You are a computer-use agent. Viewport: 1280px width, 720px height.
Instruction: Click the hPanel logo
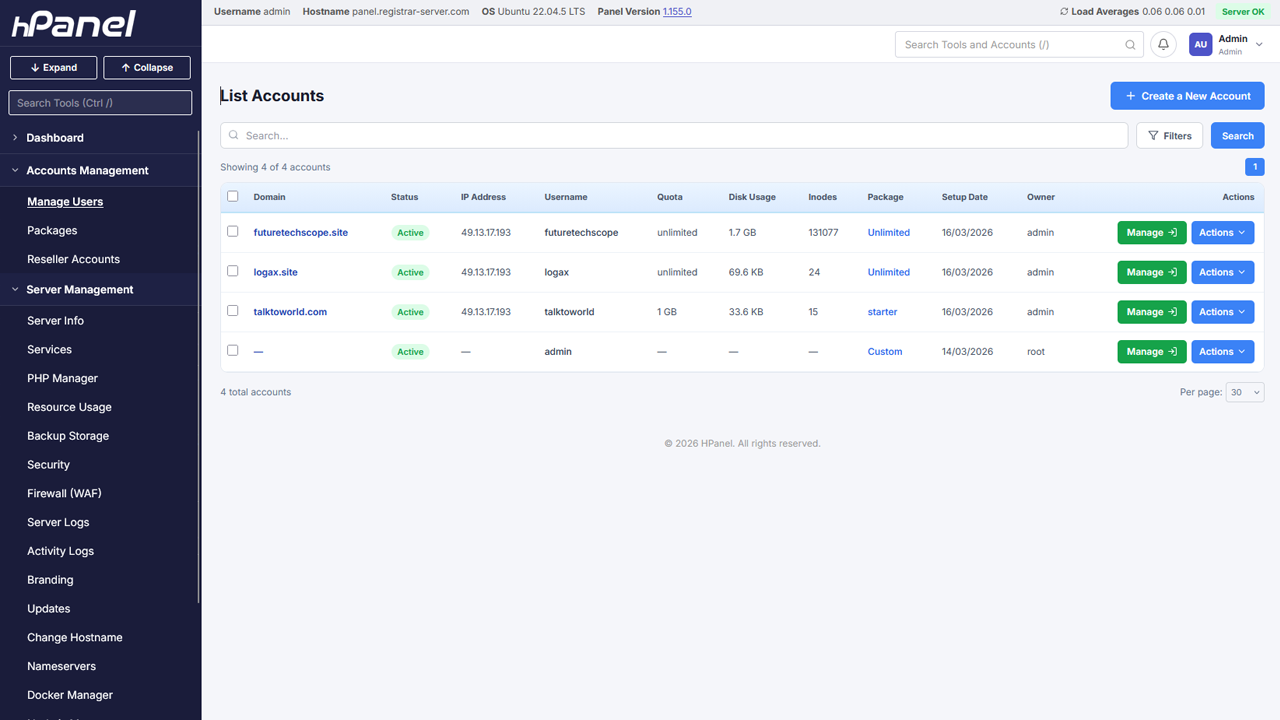(73, 24)
